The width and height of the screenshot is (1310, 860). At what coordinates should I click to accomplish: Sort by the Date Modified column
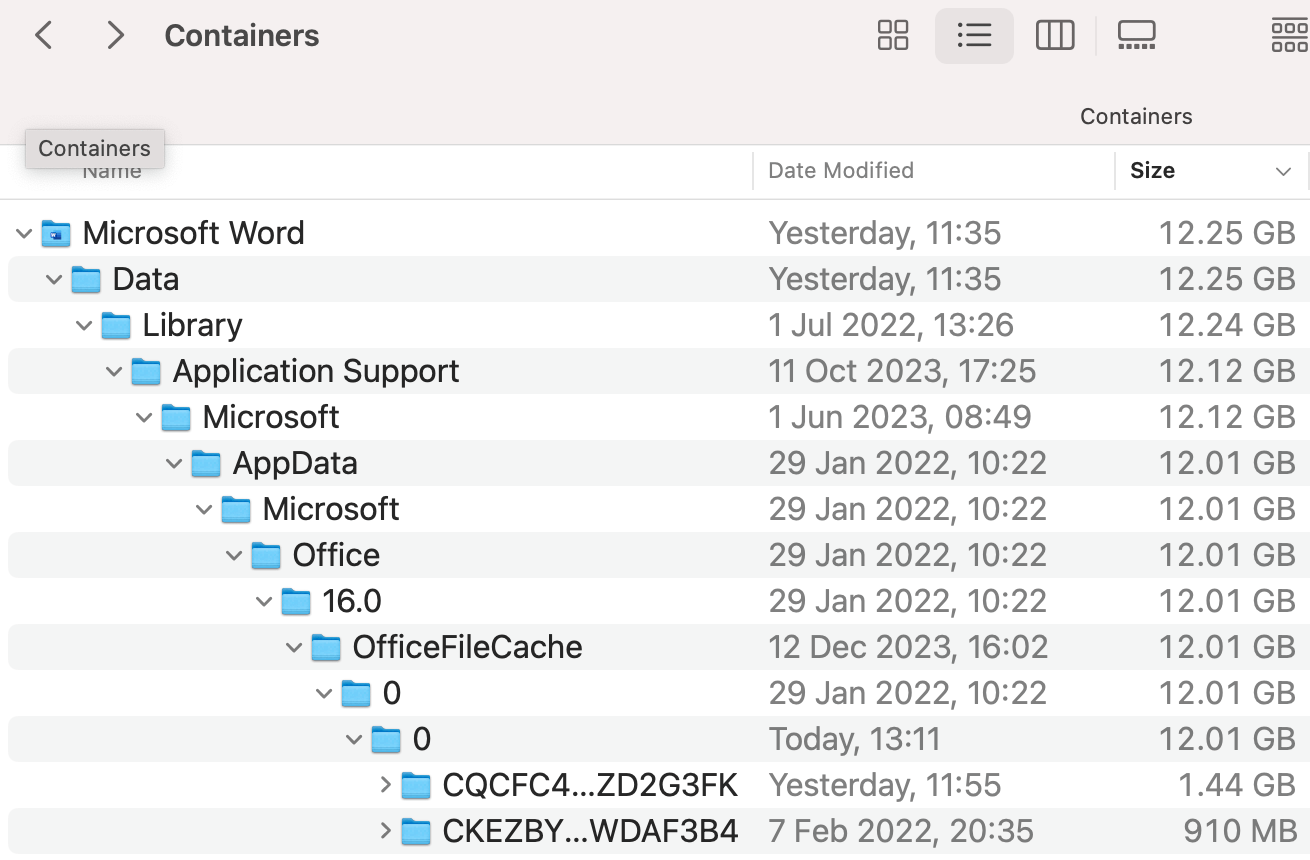[841, 170]
